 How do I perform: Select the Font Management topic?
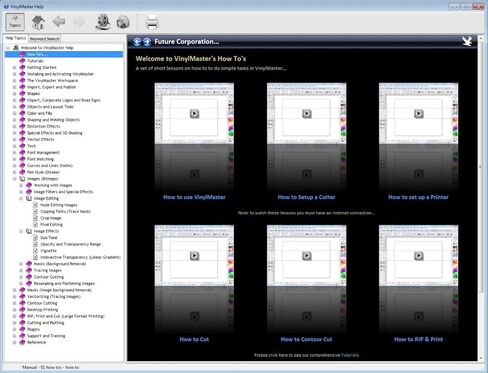tap(43, 153)
